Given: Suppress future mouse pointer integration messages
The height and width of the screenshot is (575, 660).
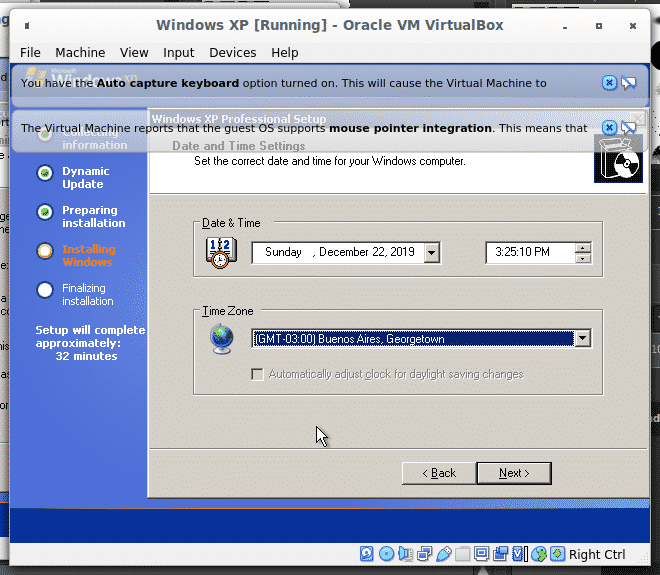Looking at the screenshot, I should click(x=628, y=128).
